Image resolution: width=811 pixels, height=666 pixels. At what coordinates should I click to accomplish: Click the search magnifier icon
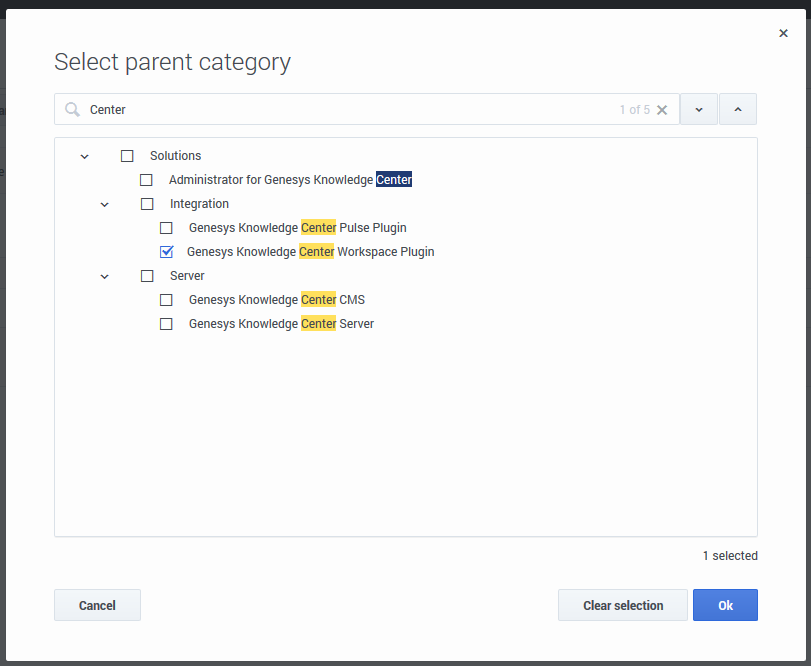coord(72,110)
